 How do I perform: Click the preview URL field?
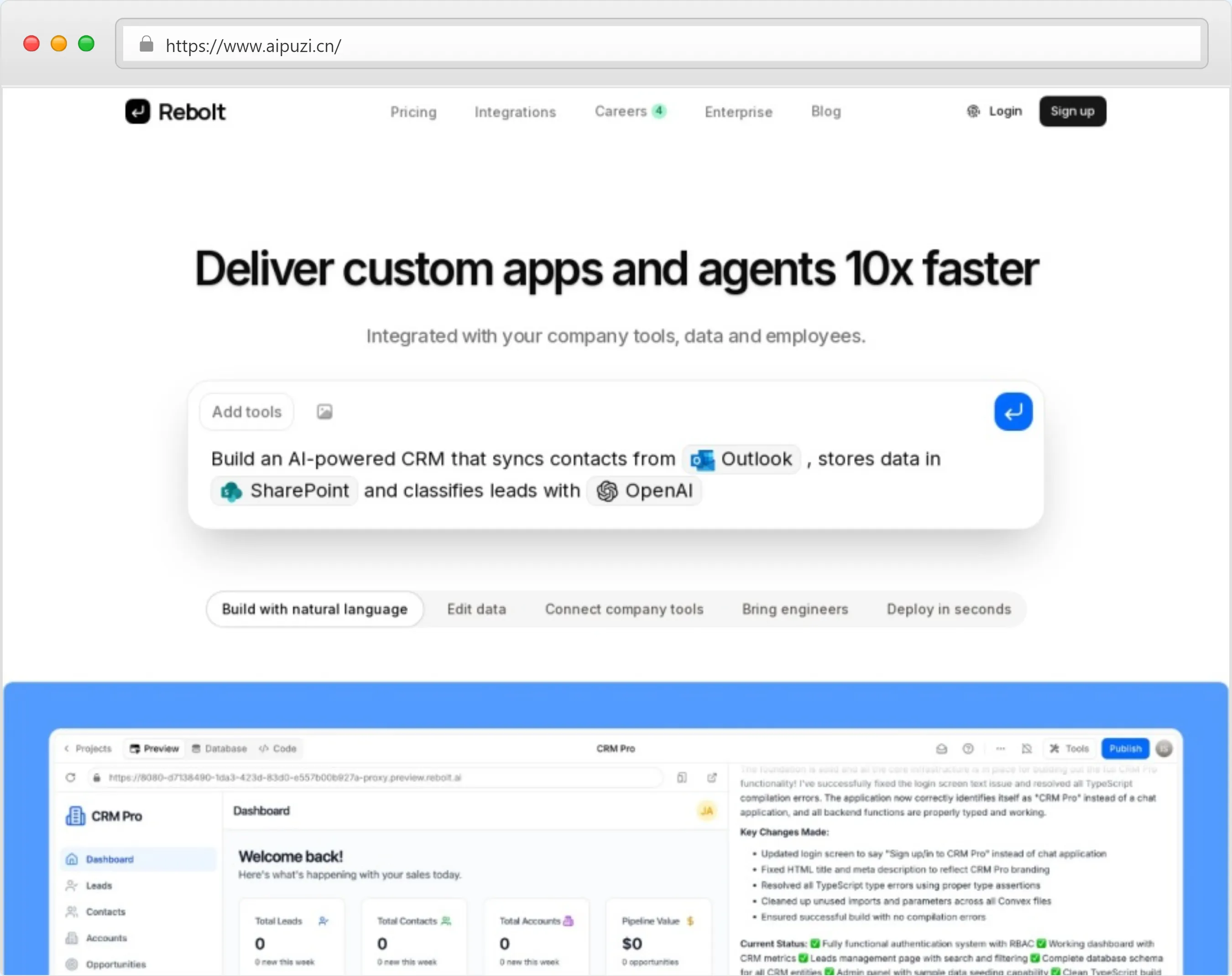[376, 778]
